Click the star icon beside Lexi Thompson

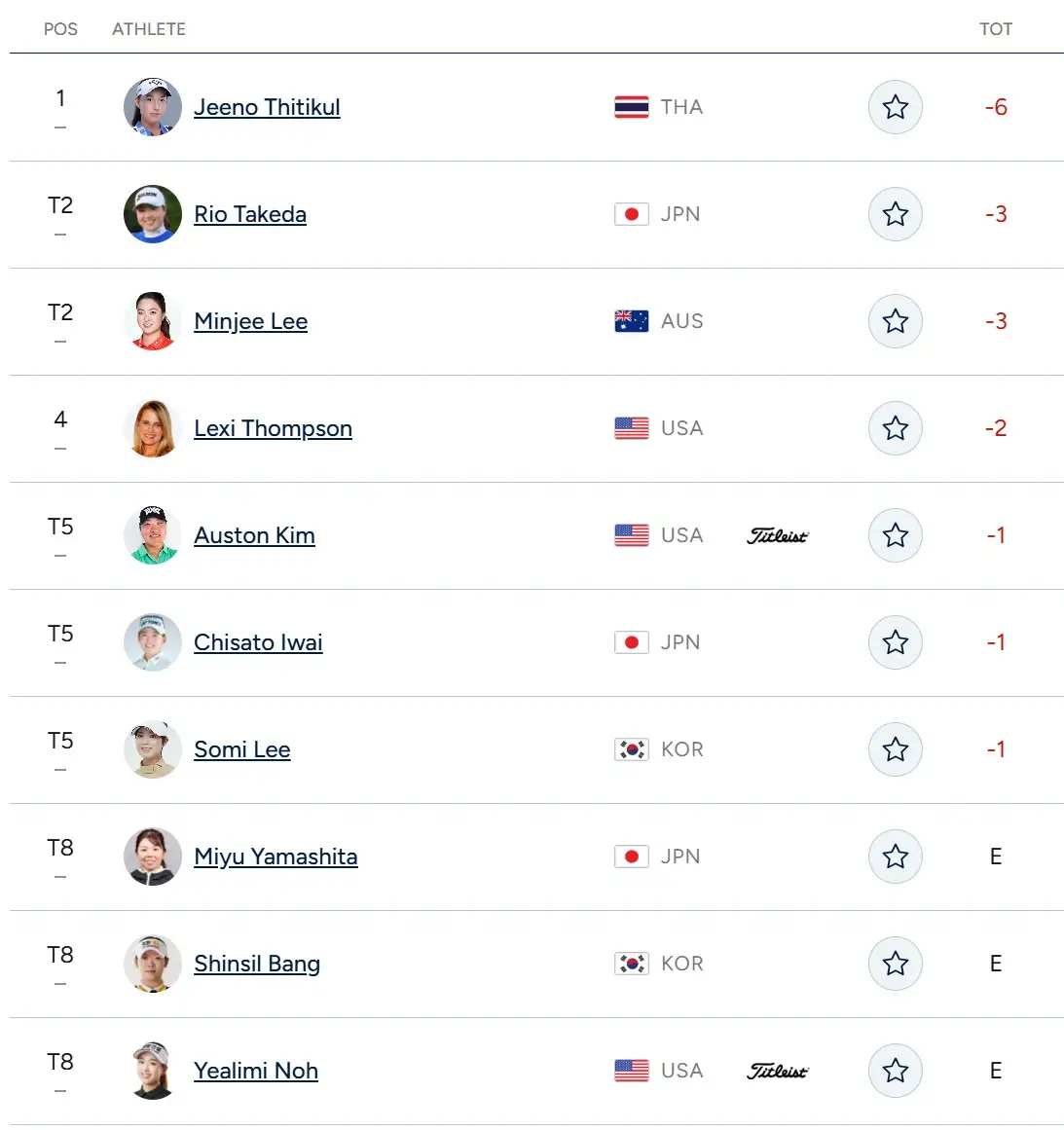(x=896, y=428)
